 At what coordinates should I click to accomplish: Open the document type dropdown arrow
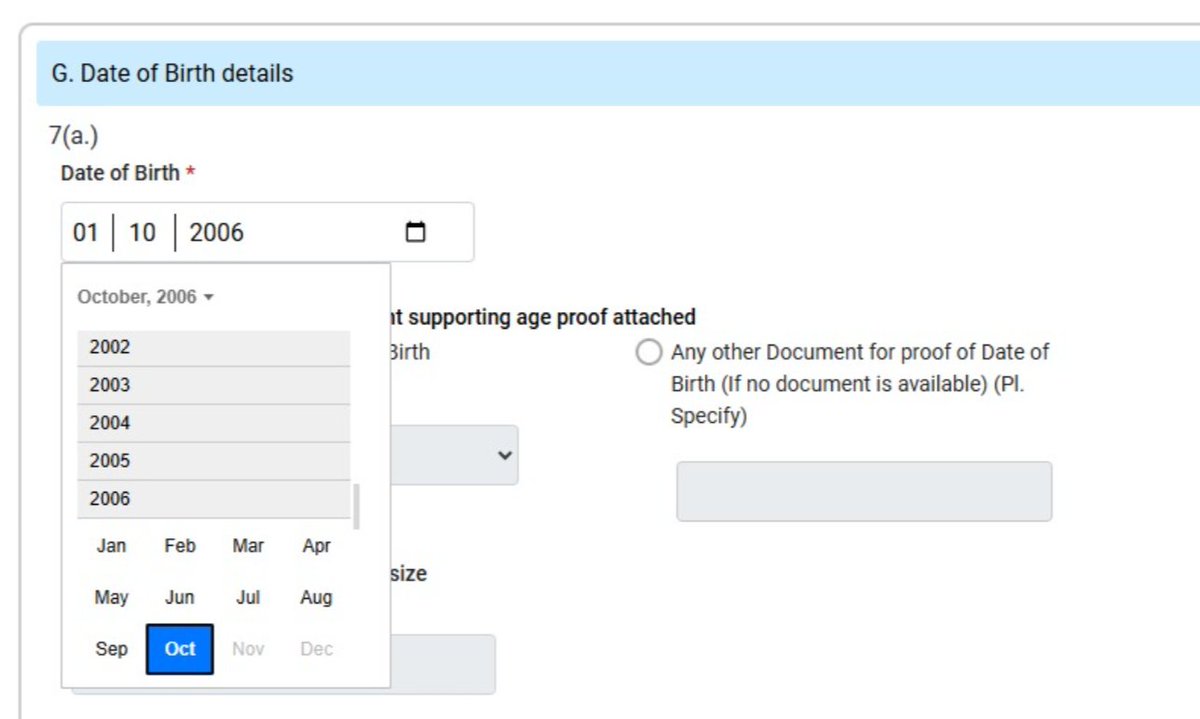pos(504,455)
